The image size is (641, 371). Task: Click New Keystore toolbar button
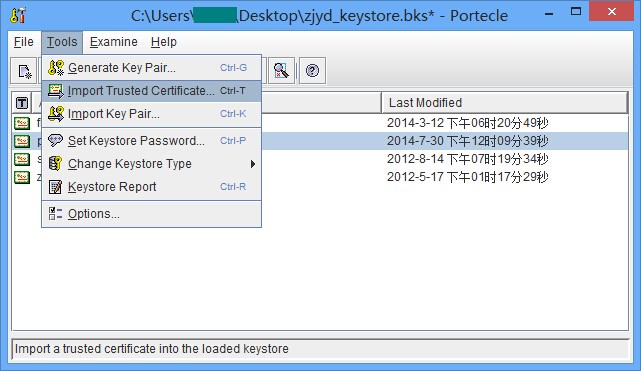(24, 71)
